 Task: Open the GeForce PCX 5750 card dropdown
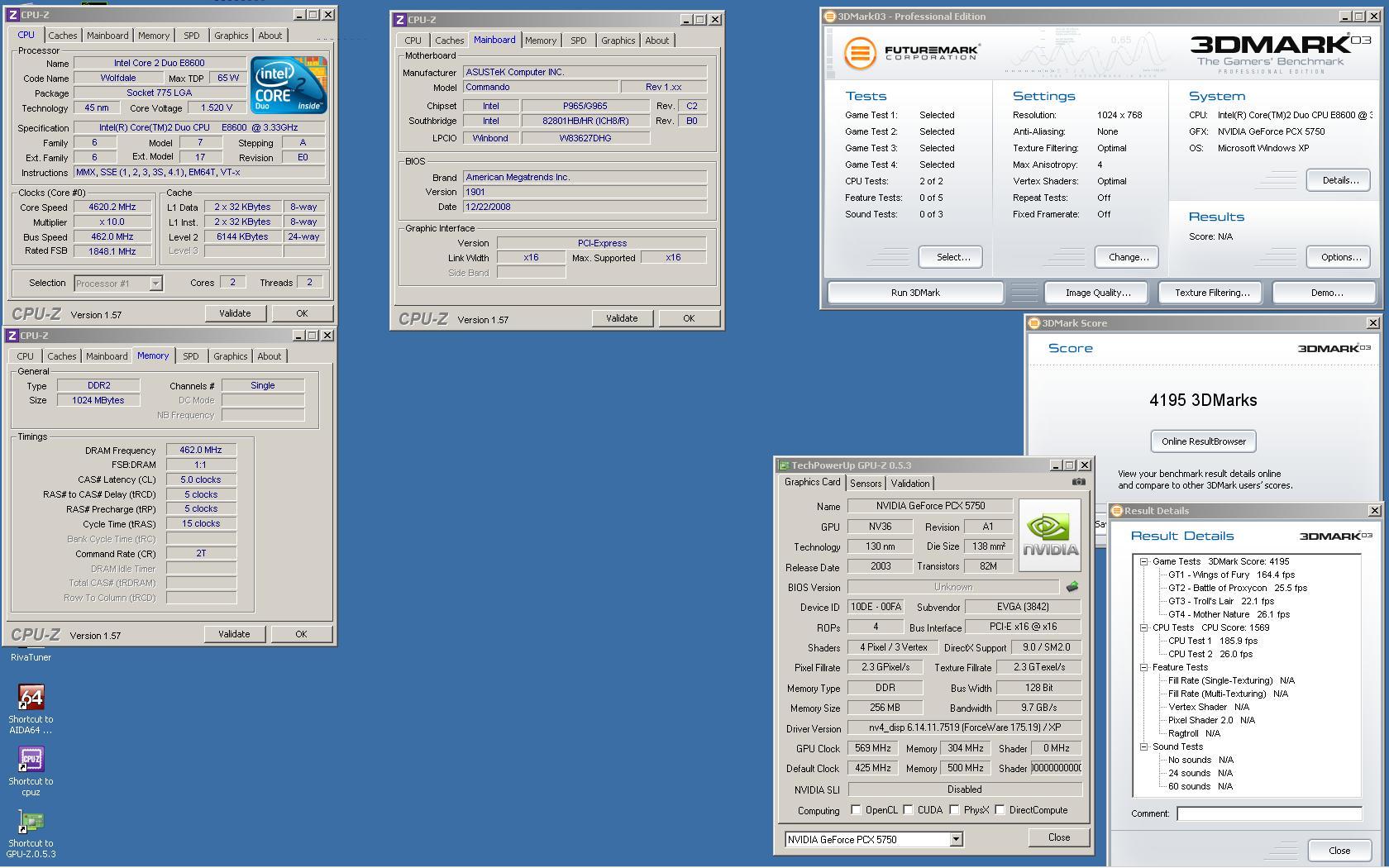[956, 840]
